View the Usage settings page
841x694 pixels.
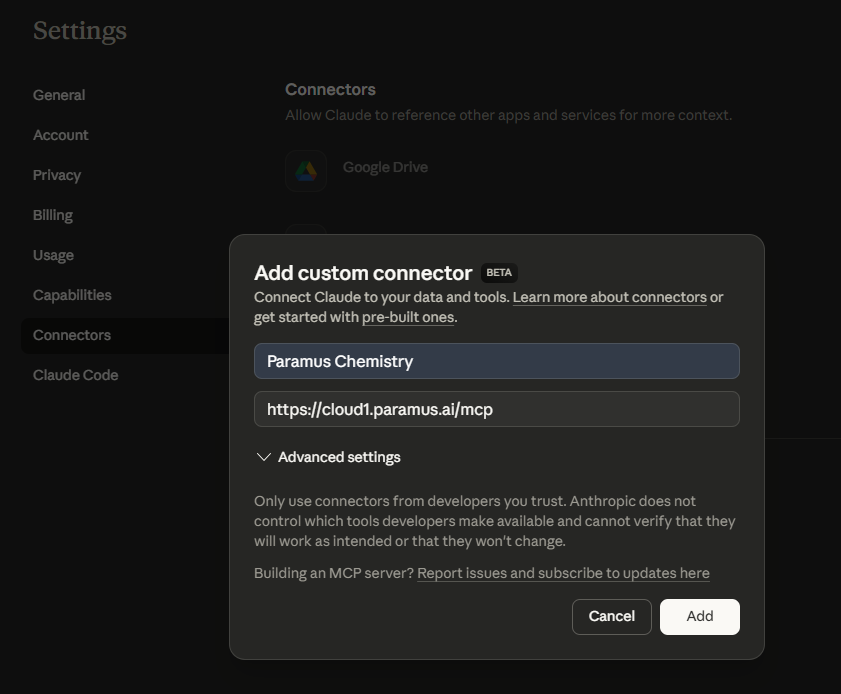coord(53,255)
